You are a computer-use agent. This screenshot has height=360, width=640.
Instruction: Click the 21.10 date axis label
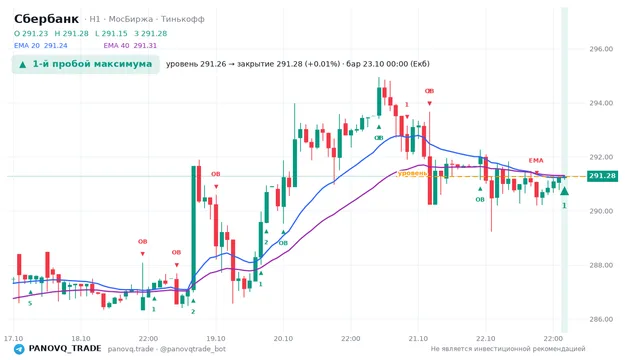418,339
